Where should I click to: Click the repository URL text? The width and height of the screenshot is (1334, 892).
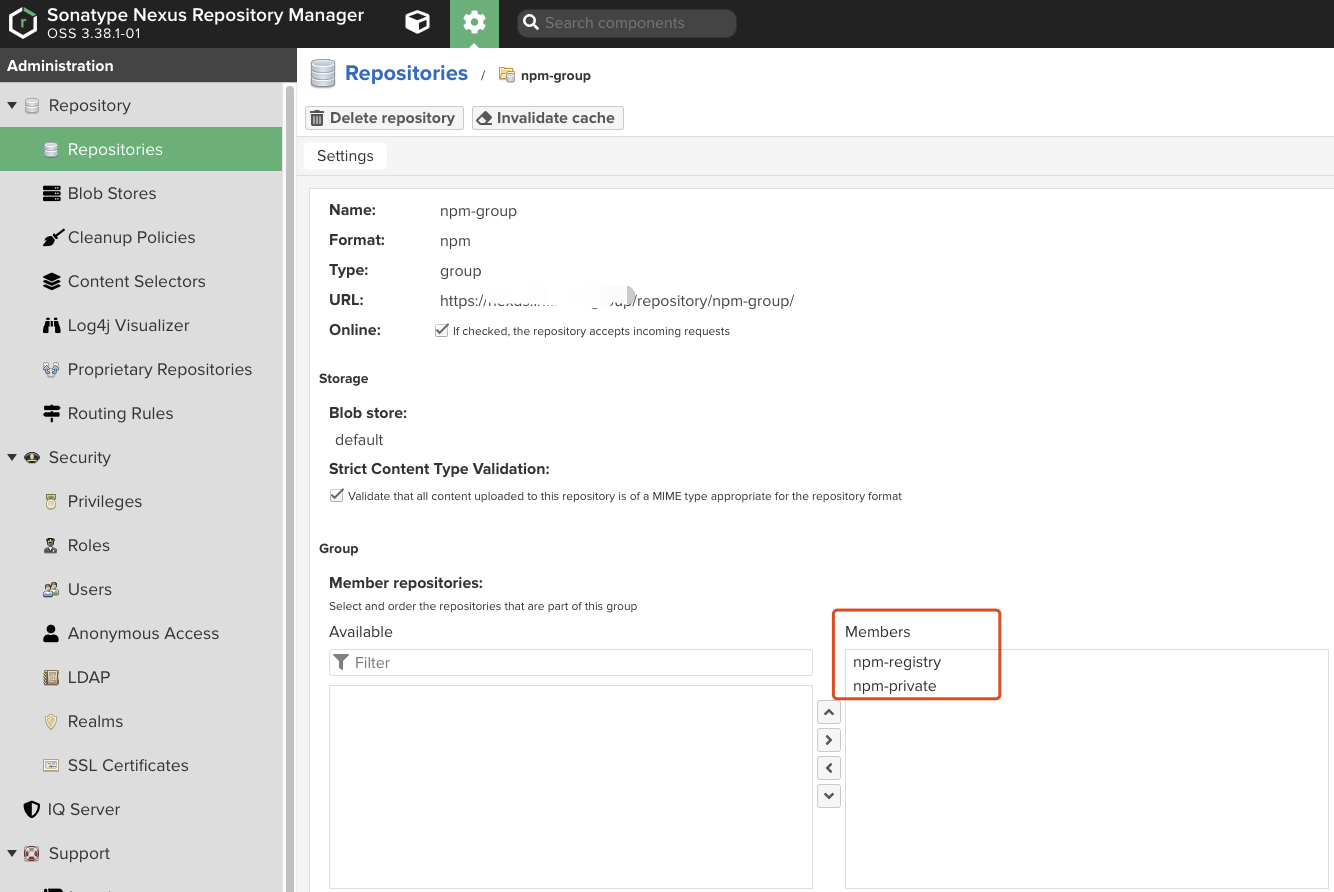coord(616,300)
